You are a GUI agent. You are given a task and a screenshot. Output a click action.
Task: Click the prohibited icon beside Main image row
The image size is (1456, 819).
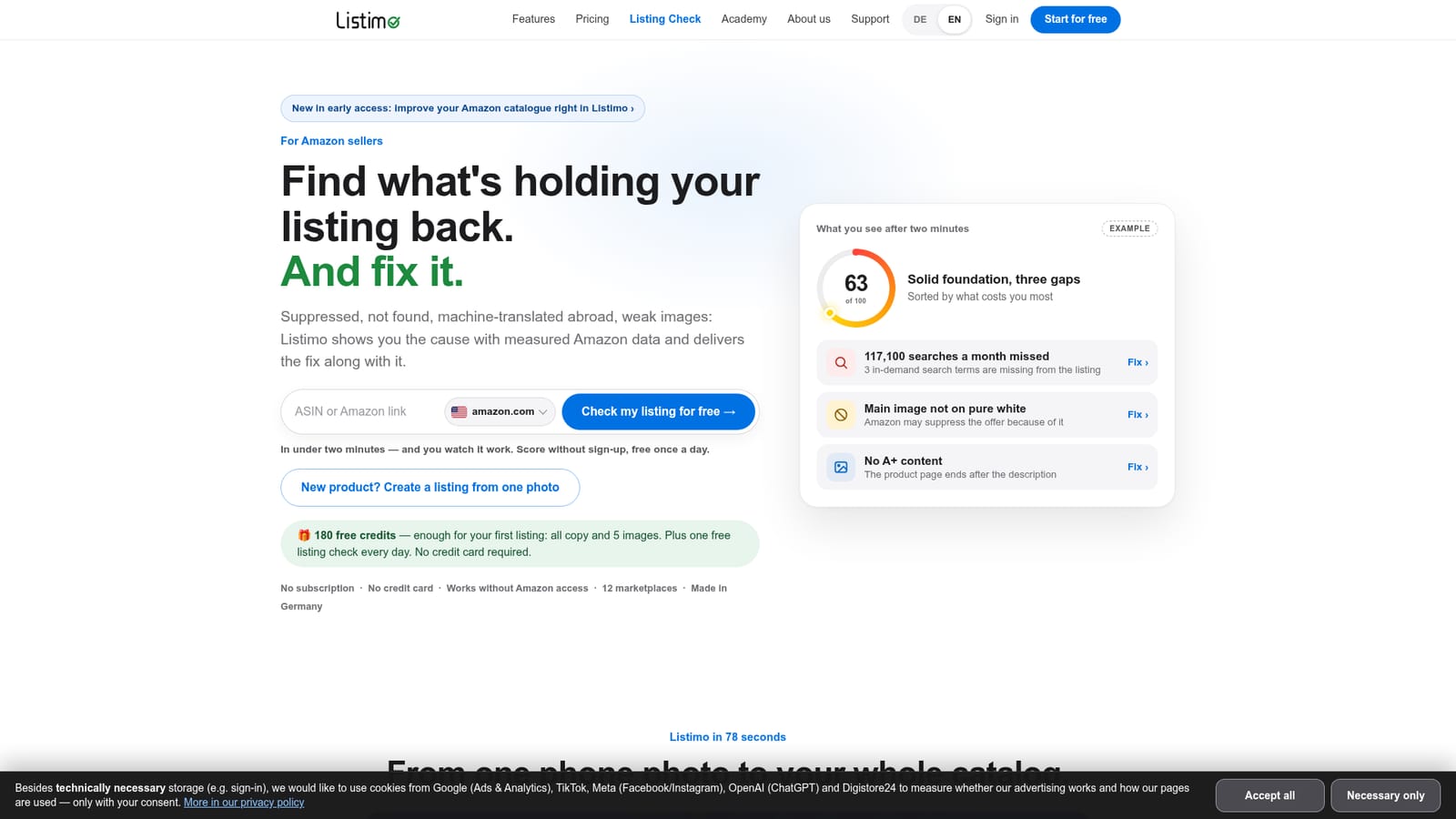point(841,415)
